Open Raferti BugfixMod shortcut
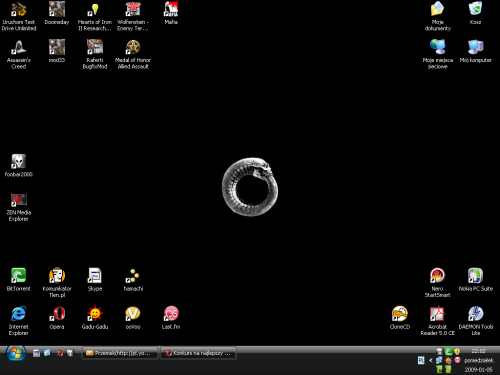The height and width of the screenshot is (375, 500). pyautogui.click(x=95, y=54)
